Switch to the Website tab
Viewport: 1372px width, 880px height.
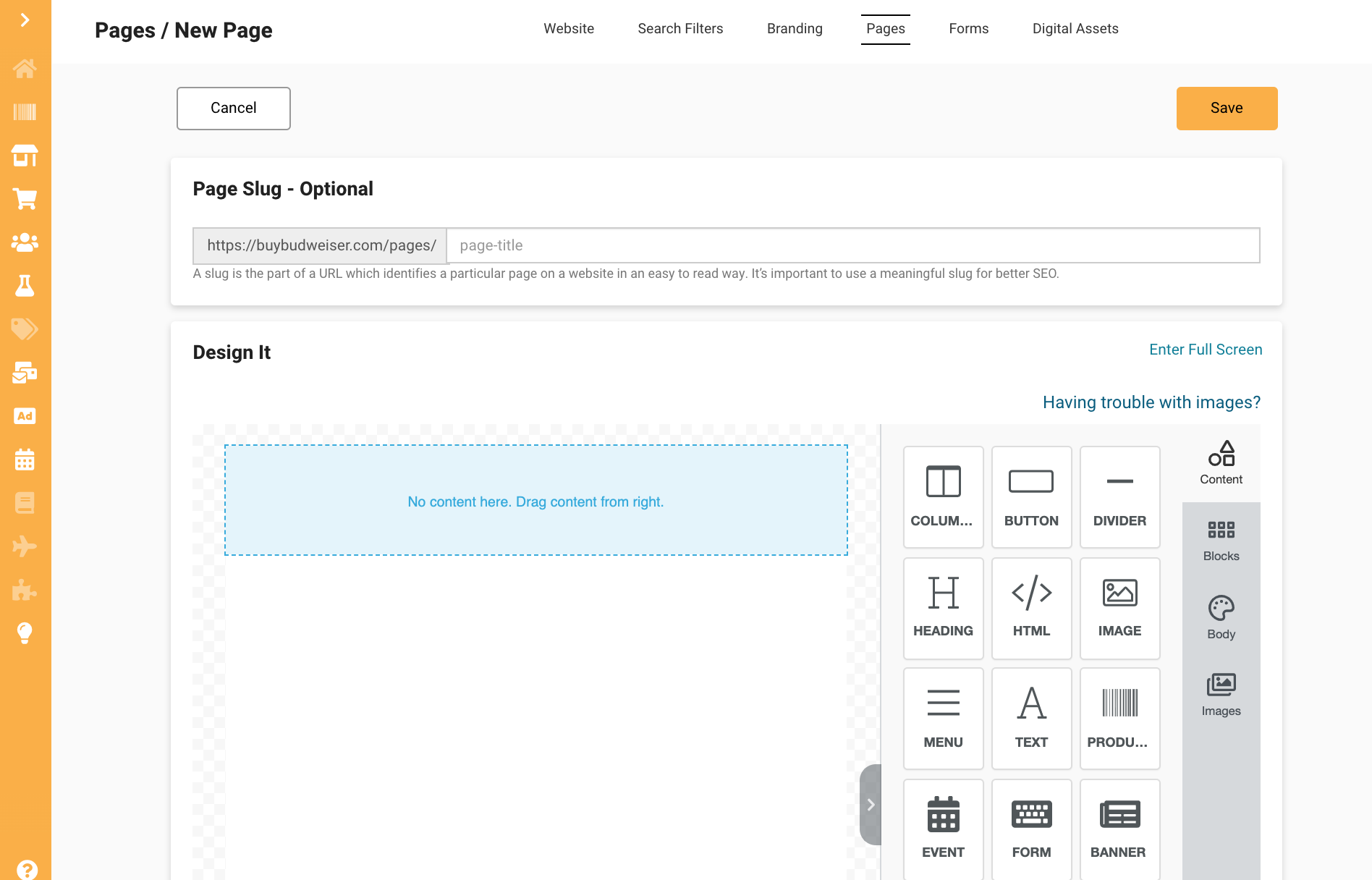[569, 29]
